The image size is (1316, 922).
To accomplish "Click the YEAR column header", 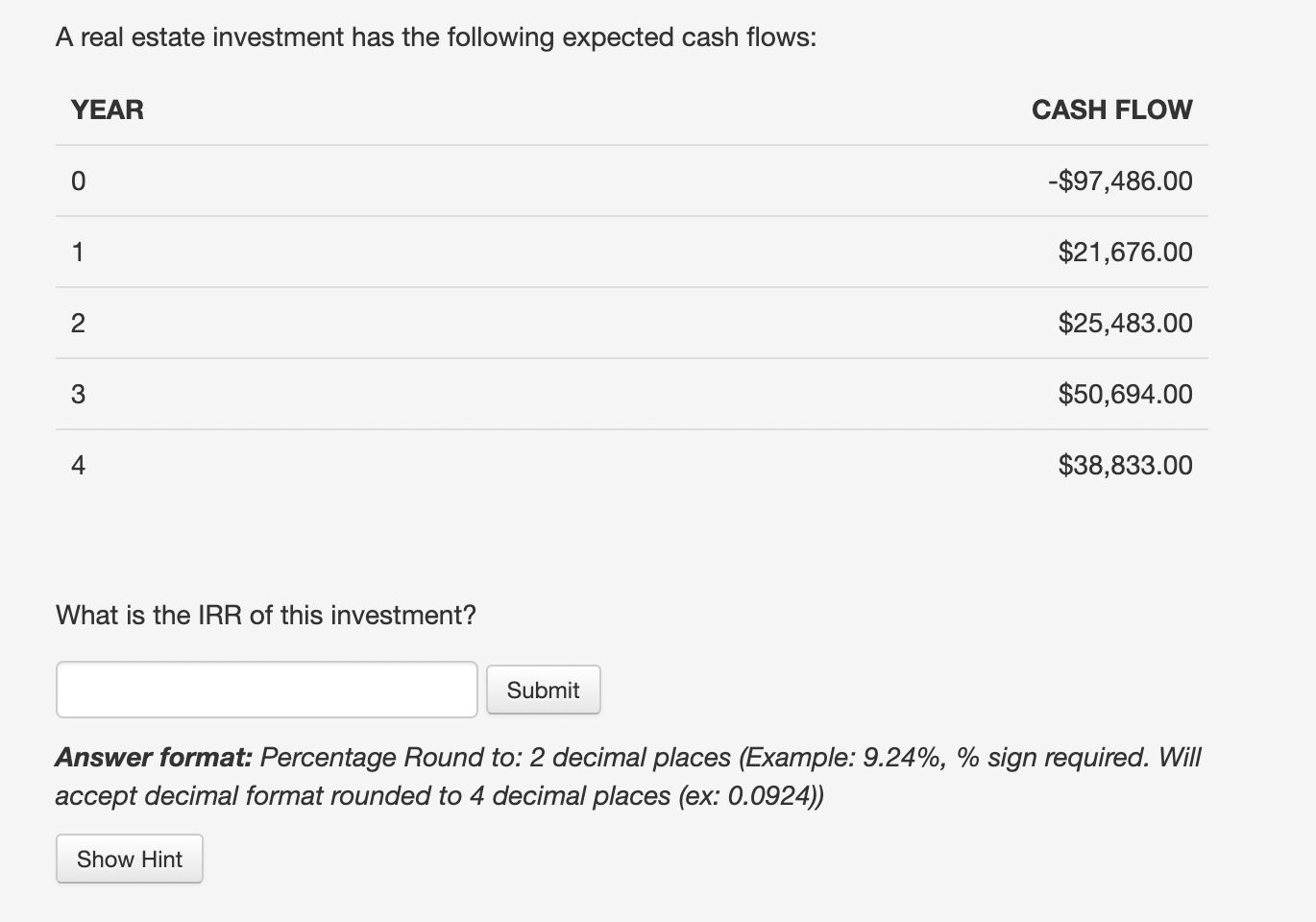I will [x=108, y=110].
